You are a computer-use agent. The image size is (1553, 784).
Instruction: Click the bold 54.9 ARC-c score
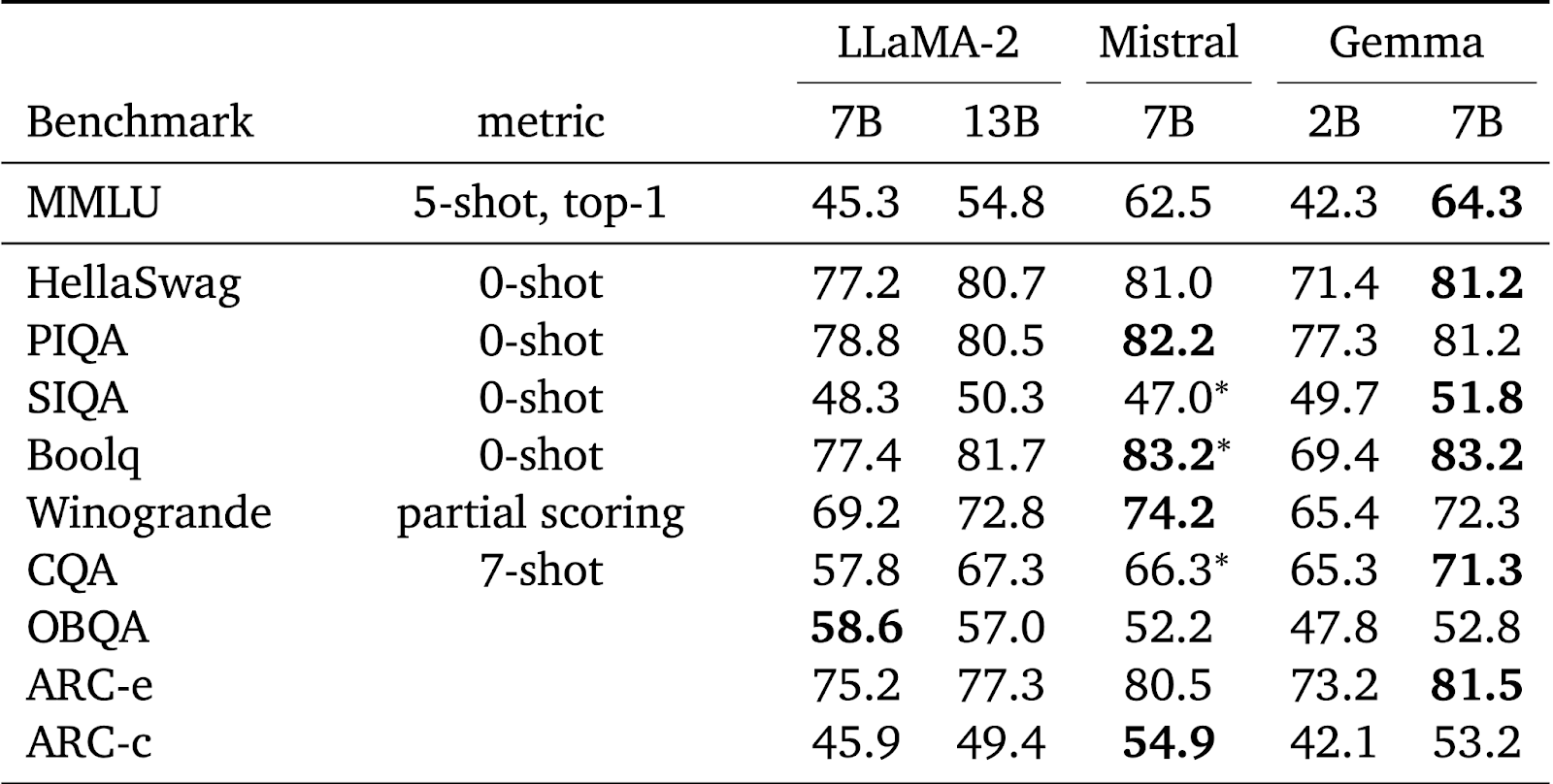[x=1168, y=742]
